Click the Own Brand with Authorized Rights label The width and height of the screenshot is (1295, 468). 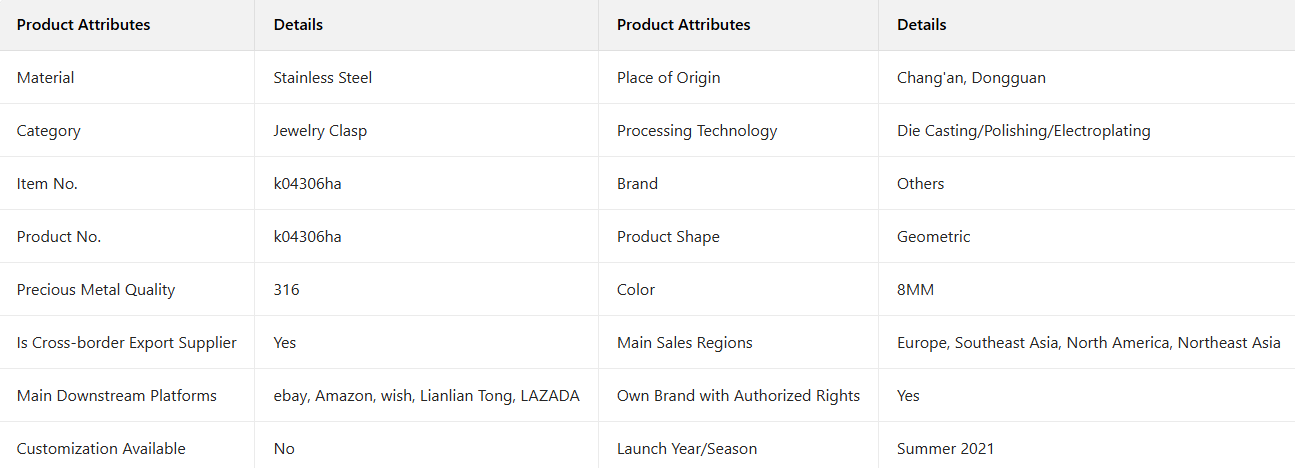click(738, 396)
